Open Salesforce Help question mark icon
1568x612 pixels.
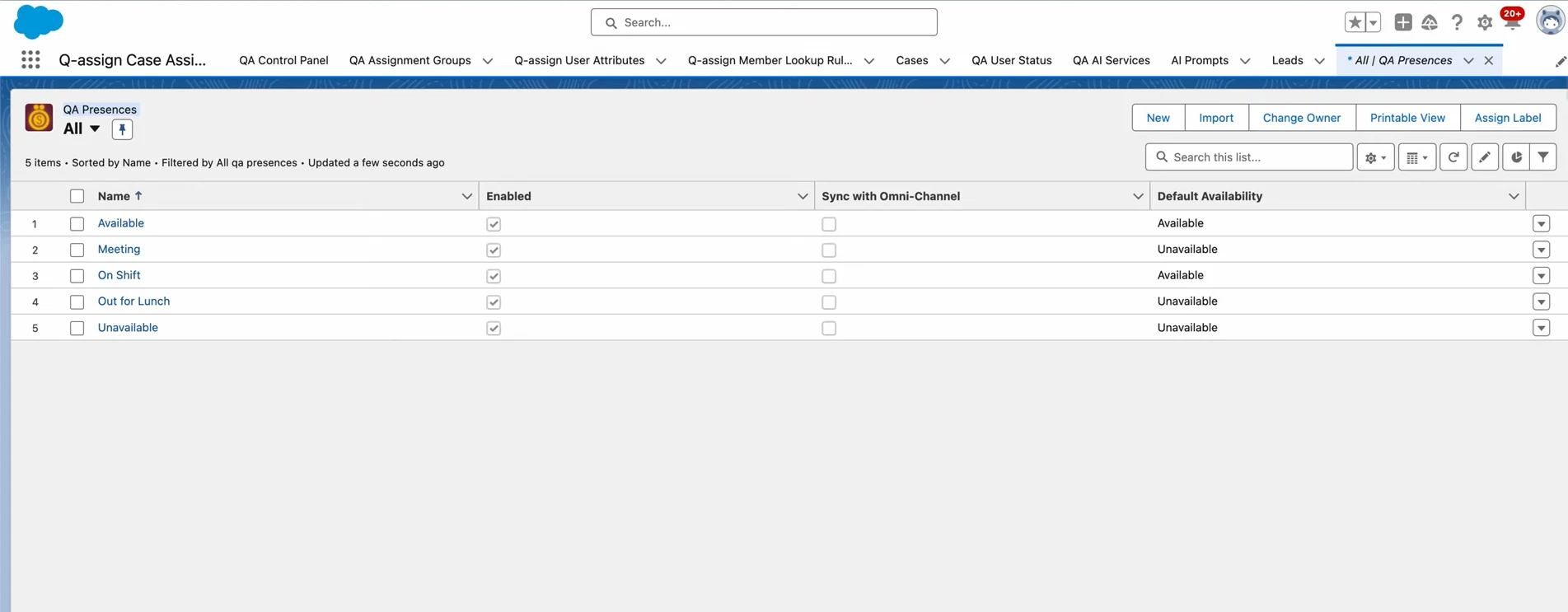click(x=1457, y=22)
